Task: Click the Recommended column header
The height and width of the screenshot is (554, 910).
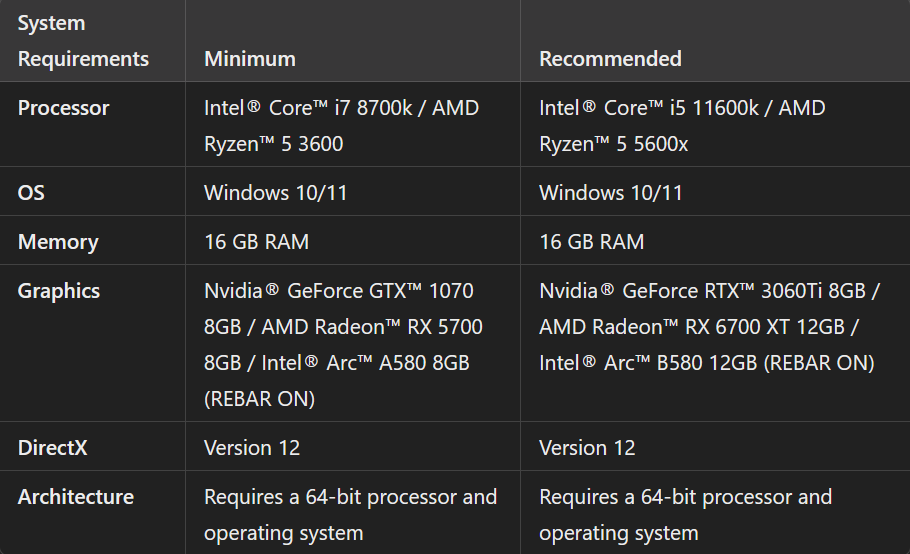Action: [610, 59]
